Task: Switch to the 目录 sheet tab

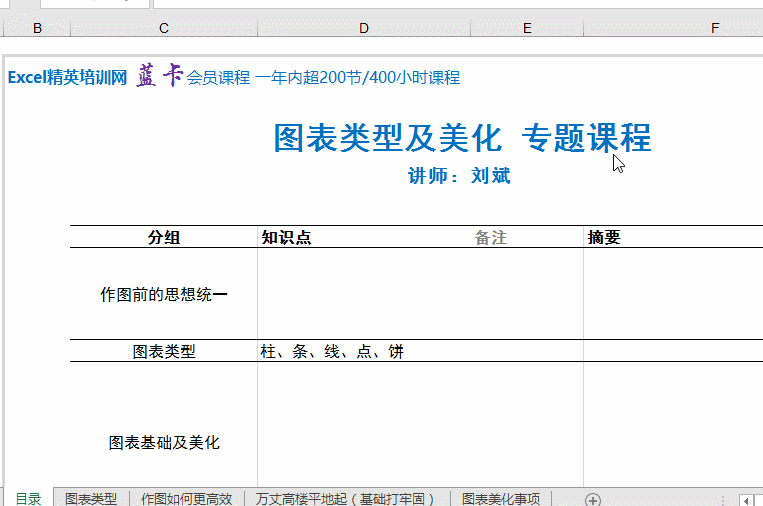Action: tap(28, 499)
